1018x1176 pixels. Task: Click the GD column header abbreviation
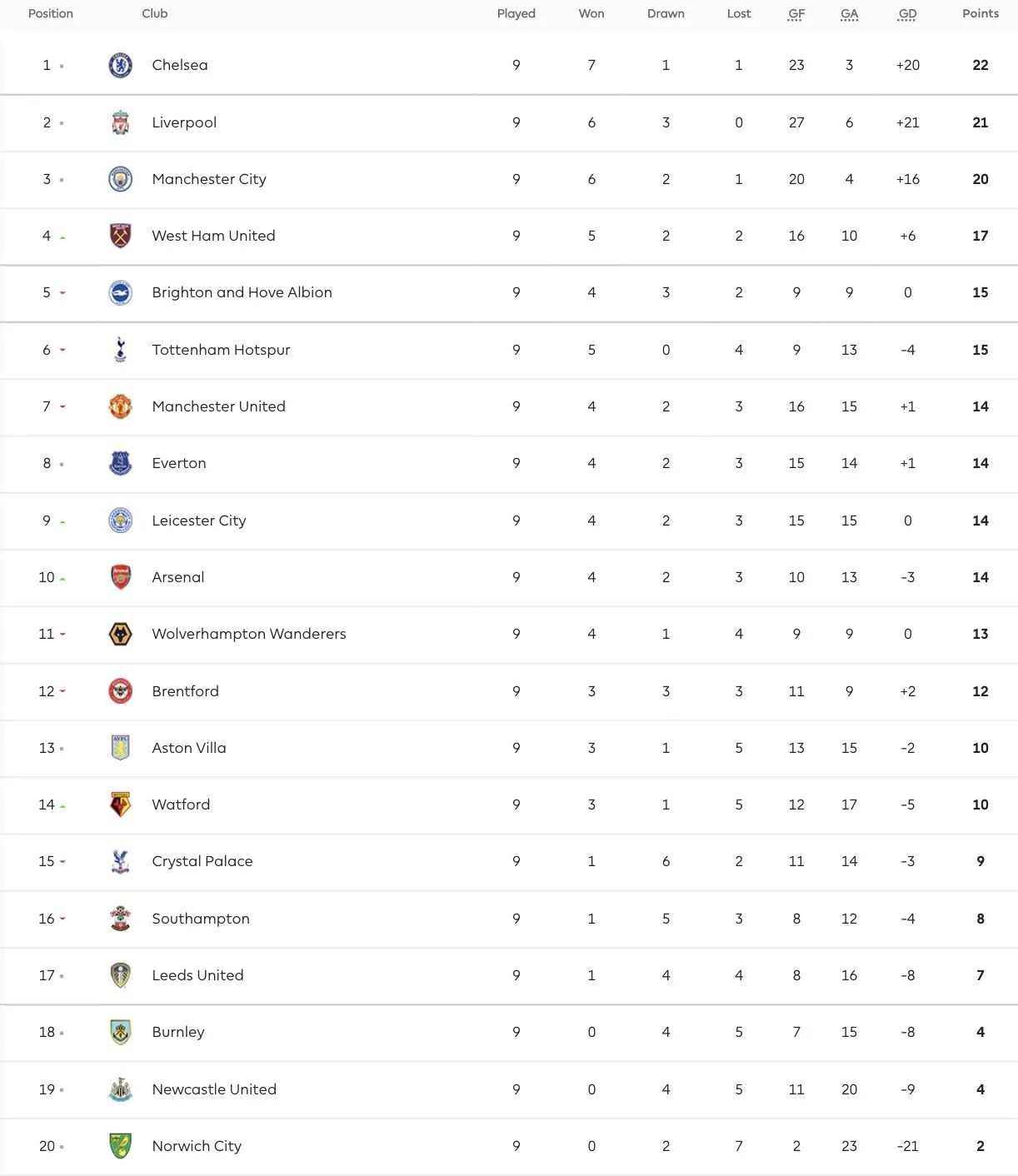[x=907, y=13]
